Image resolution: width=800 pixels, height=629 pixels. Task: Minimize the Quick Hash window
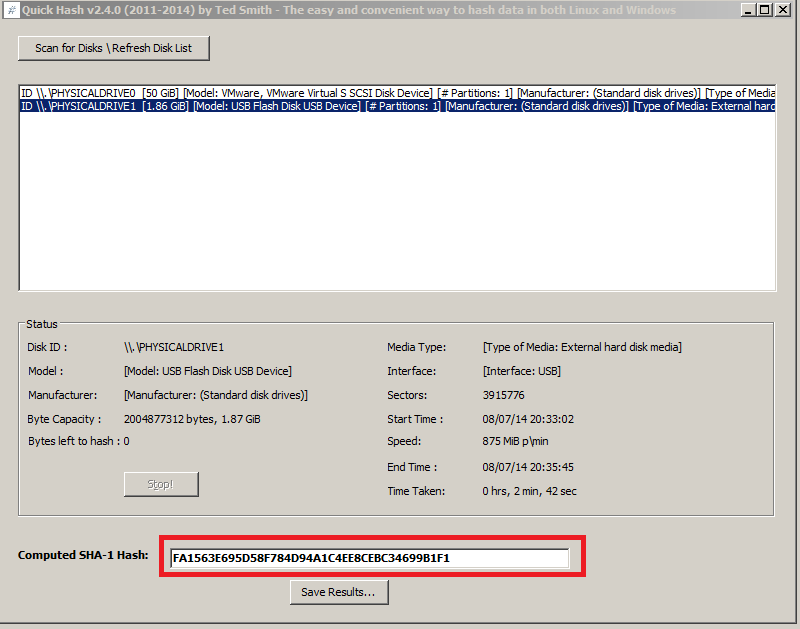tap(748, 10)
